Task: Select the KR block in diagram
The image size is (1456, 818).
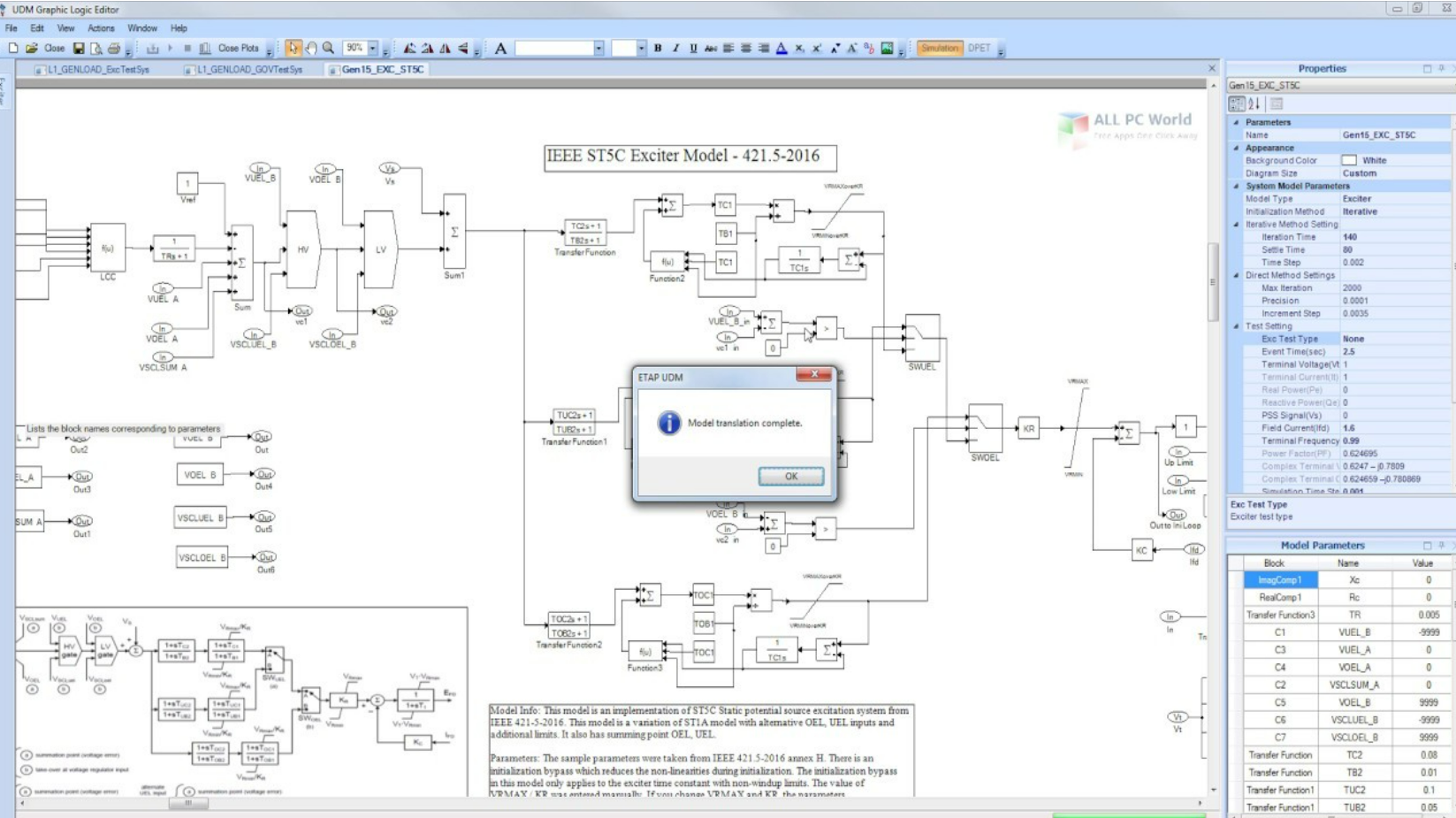Action: 1029,429
